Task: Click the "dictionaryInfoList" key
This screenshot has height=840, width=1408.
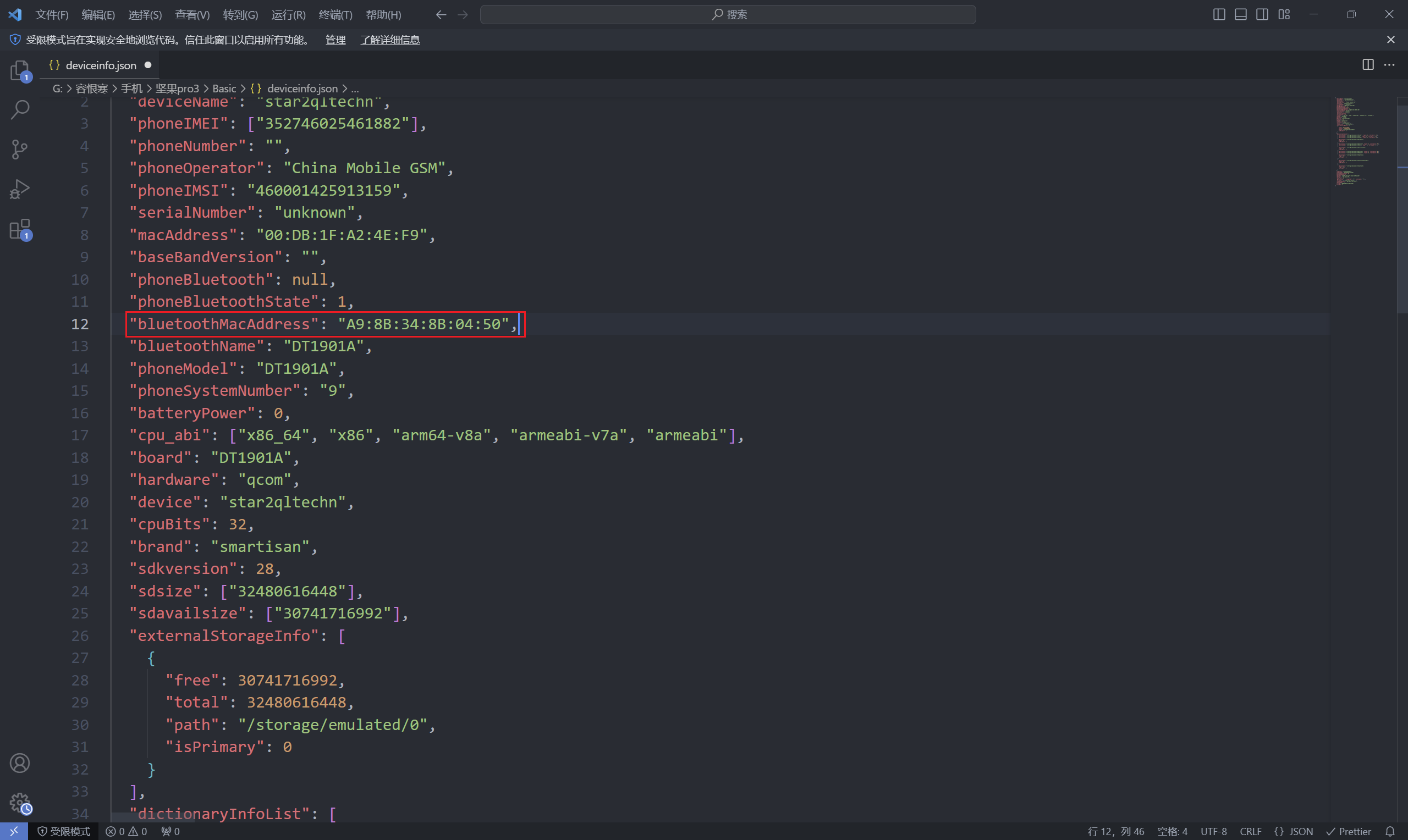Action: tap(219, 814)
